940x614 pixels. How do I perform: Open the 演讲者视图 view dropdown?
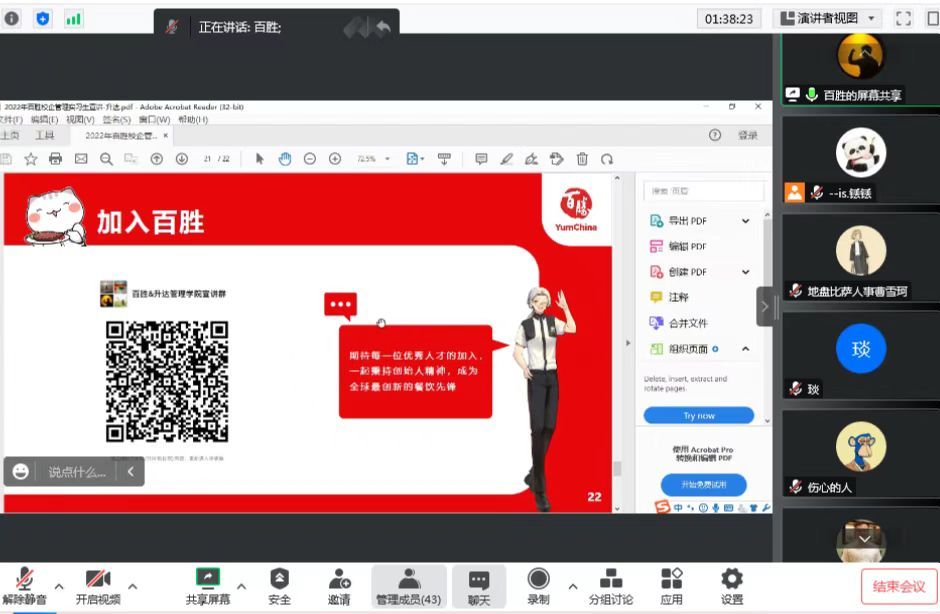tap(828, 18)
